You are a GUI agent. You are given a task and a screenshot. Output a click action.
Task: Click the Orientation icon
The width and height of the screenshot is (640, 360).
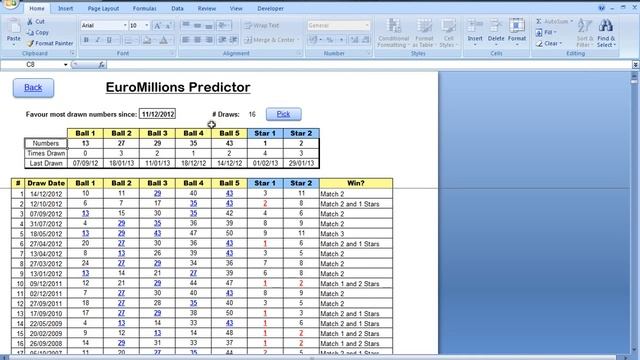coord(224,25)
